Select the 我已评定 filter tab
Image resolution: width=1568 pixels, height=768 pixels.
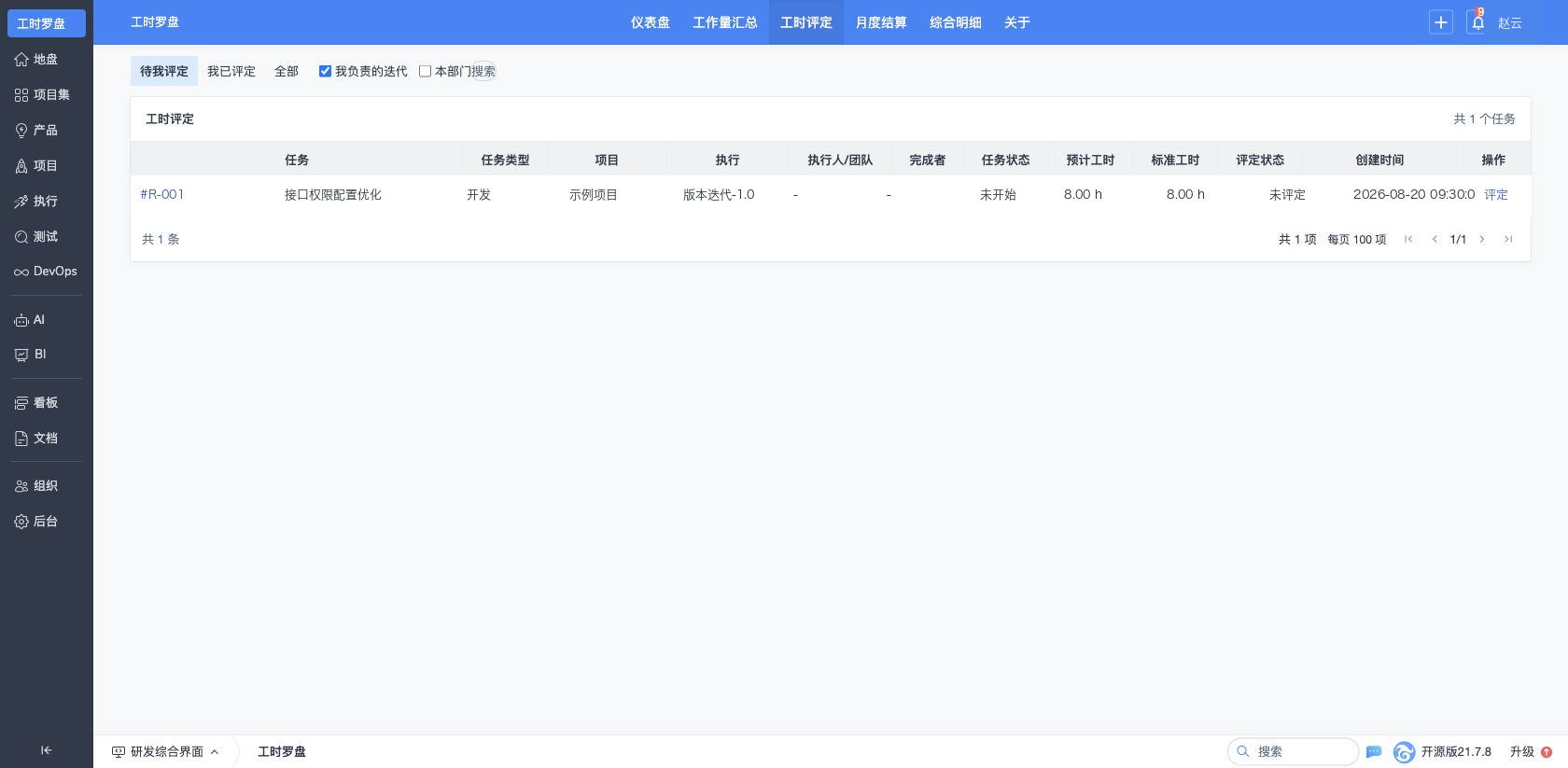point(231,71)
